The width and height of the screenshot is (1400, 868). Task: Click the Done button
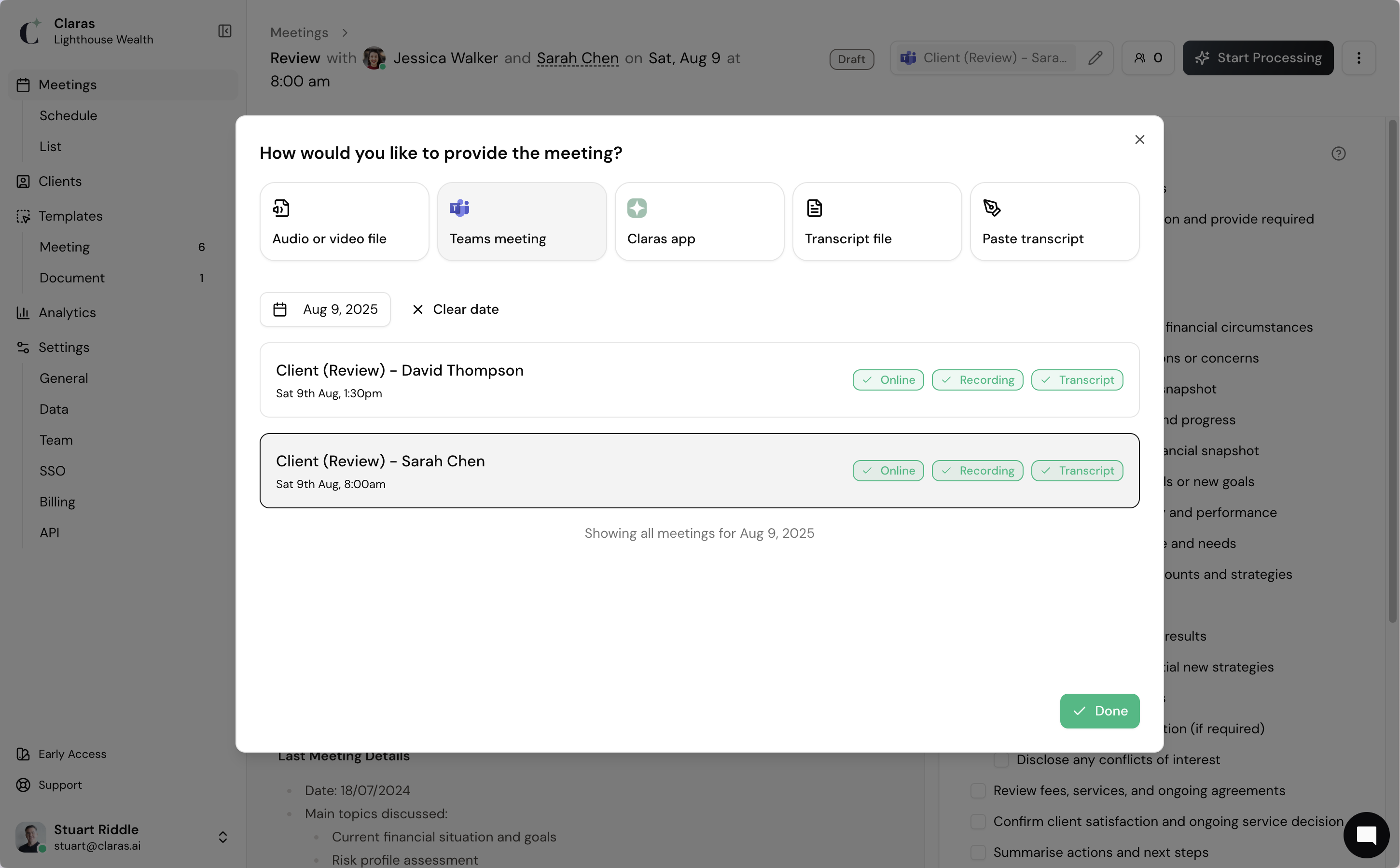coord(1099,711)
